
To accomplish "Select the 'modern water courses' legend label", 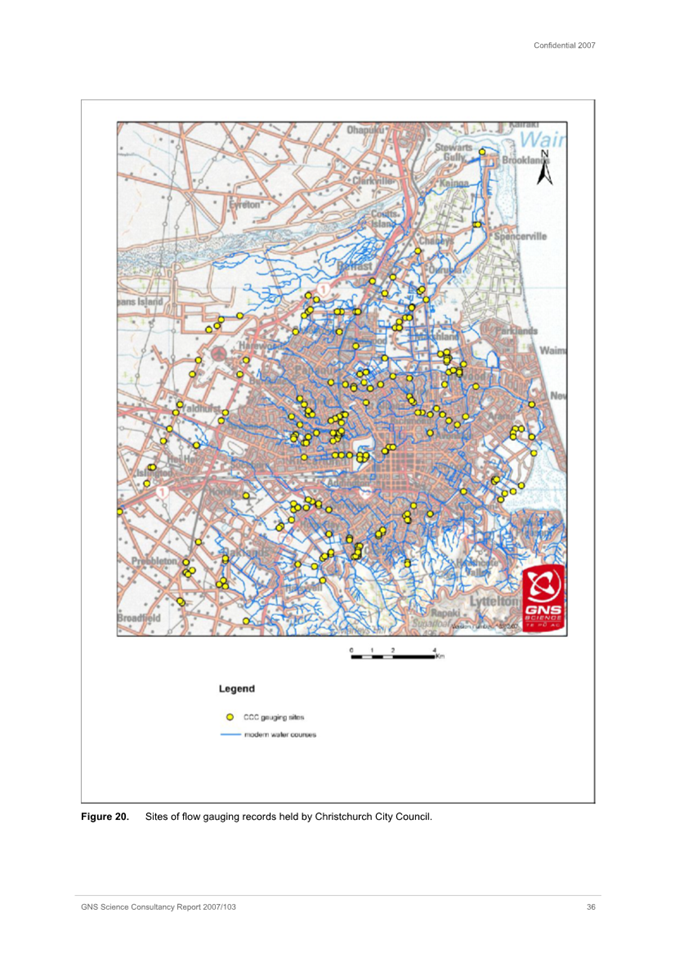I will pos(280,735).
